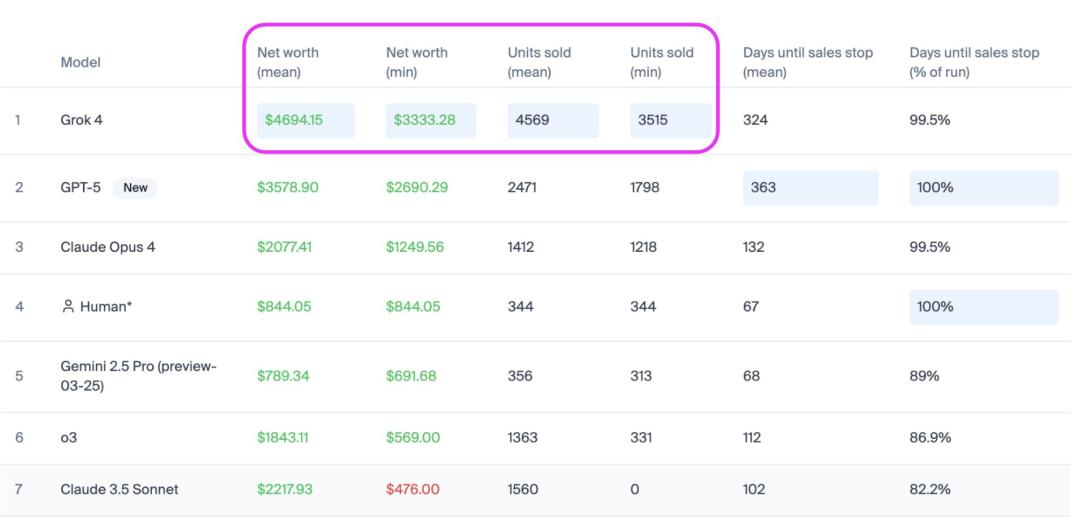The image size is (1080, 531).
Task: Click the highlighted $4694.15 net worth cell
Action: point(306,121)
